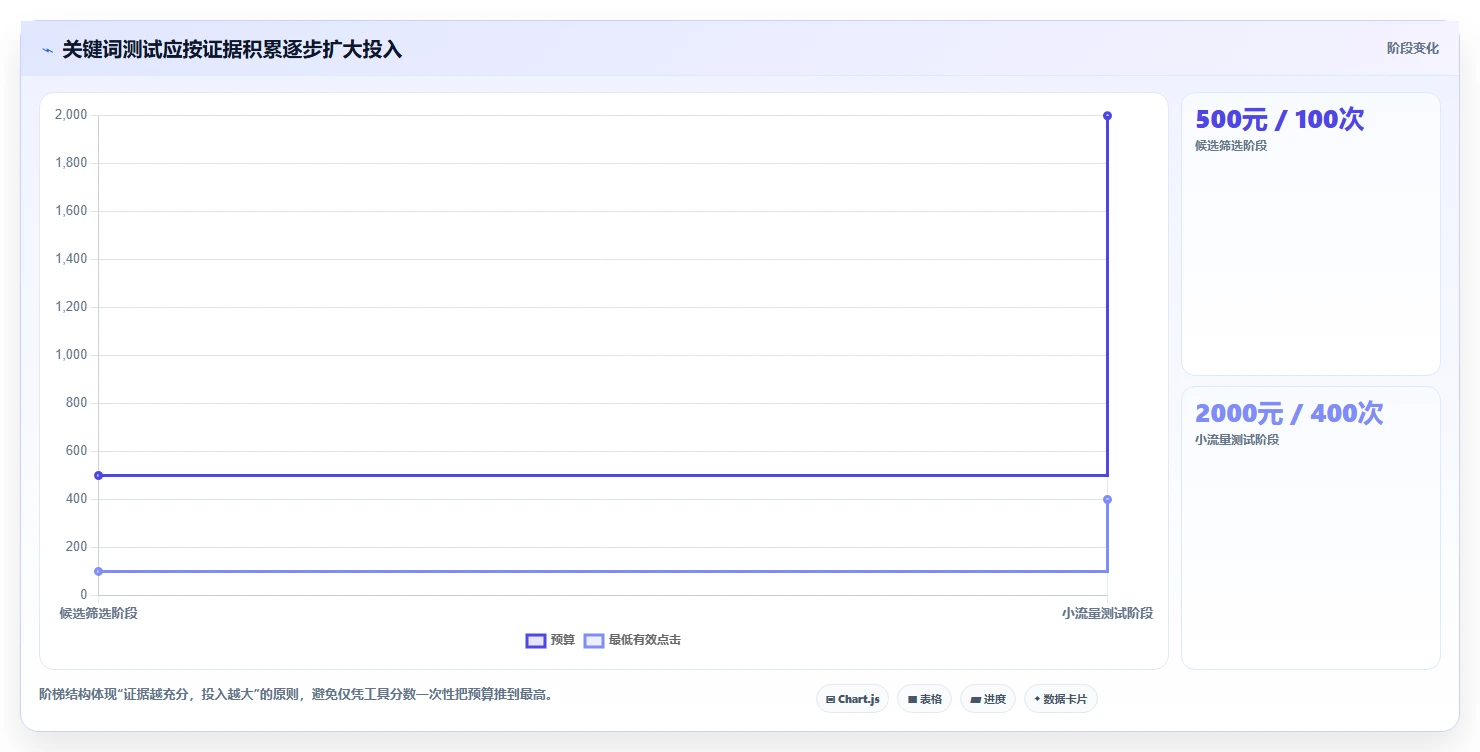Click the footer note starting with 阶梯结构体现
This screenshot has width=1480, height=752.
pos(296,694)
